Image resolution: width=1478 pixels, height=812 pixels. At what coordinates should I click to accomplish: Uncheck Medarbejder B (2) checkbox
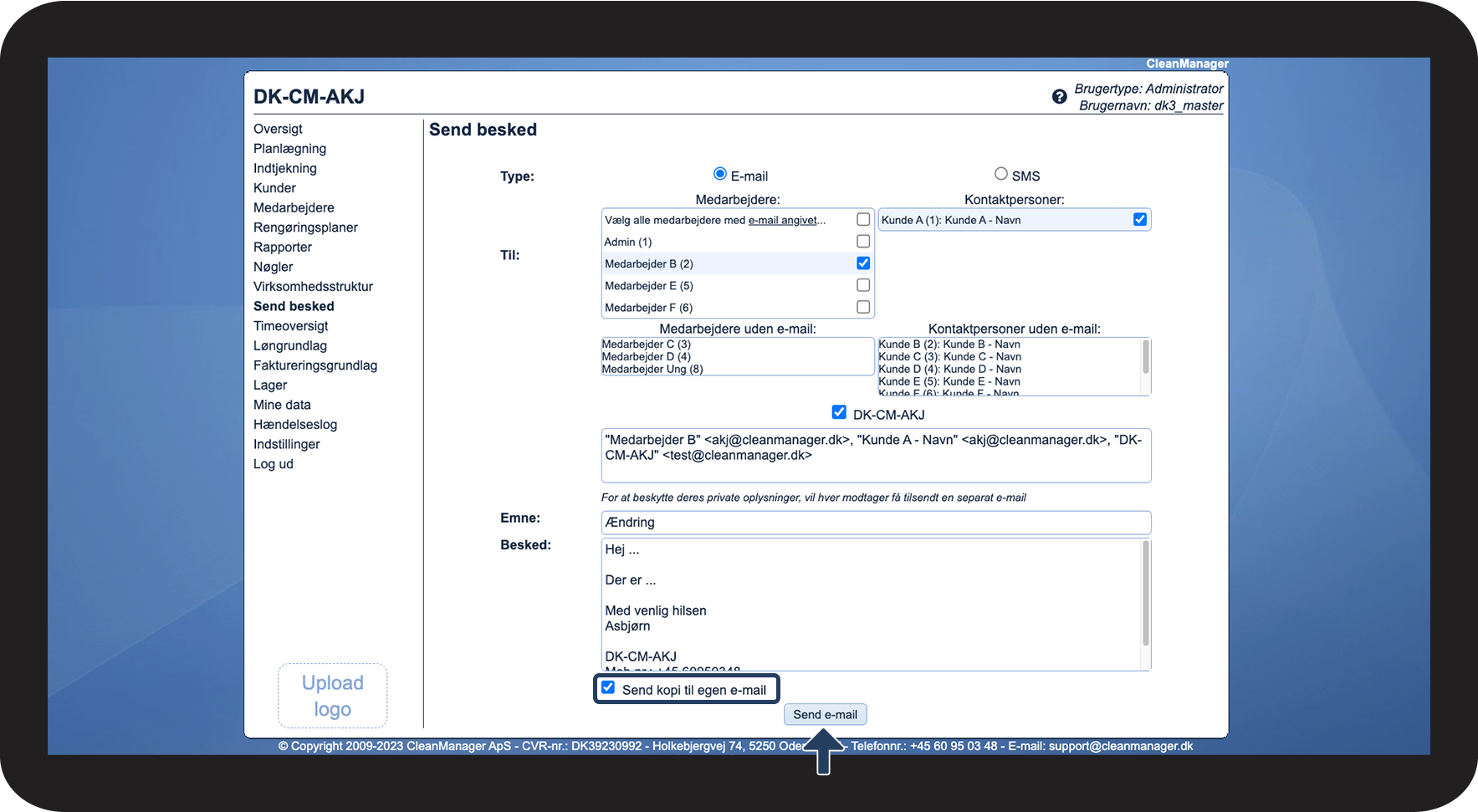(863, 263)
